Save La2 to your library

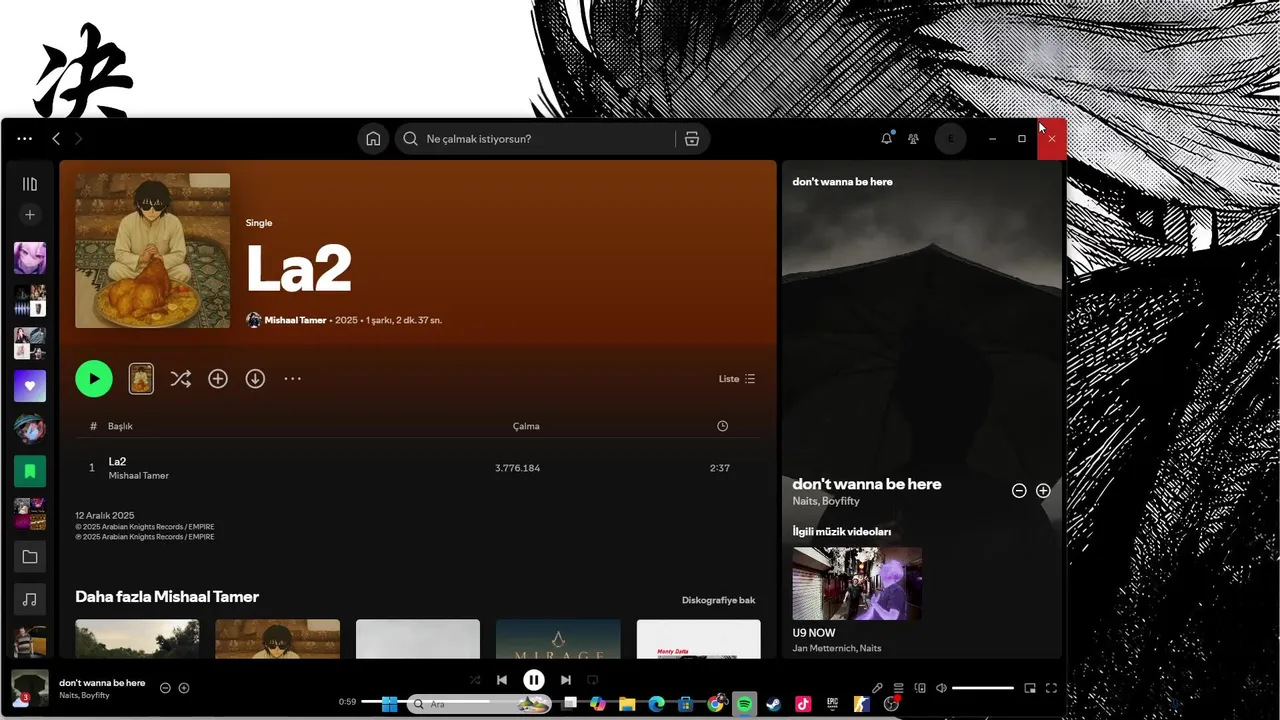coord(218,379)
